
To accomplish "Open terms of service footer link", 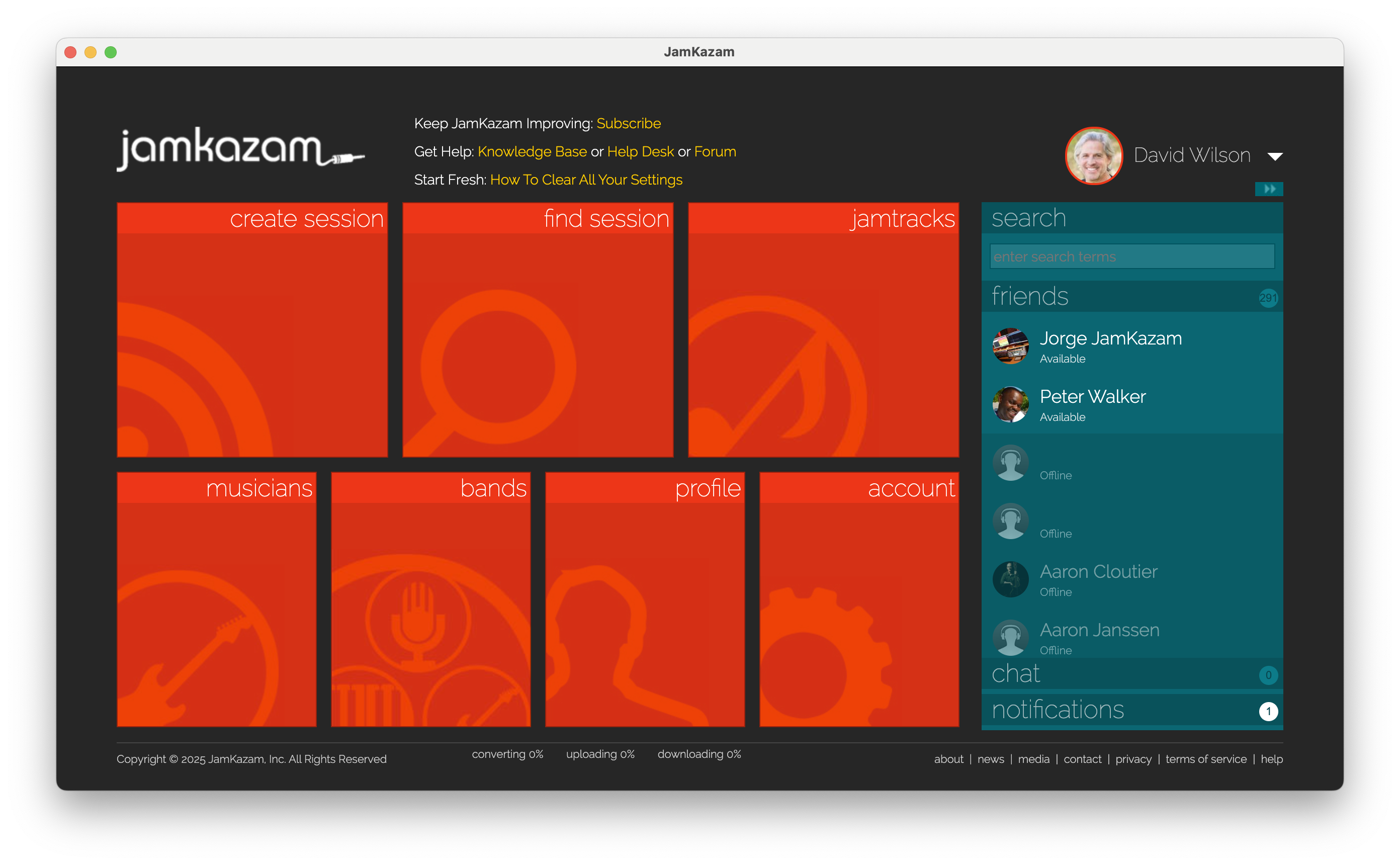I will coord(1205,759).
